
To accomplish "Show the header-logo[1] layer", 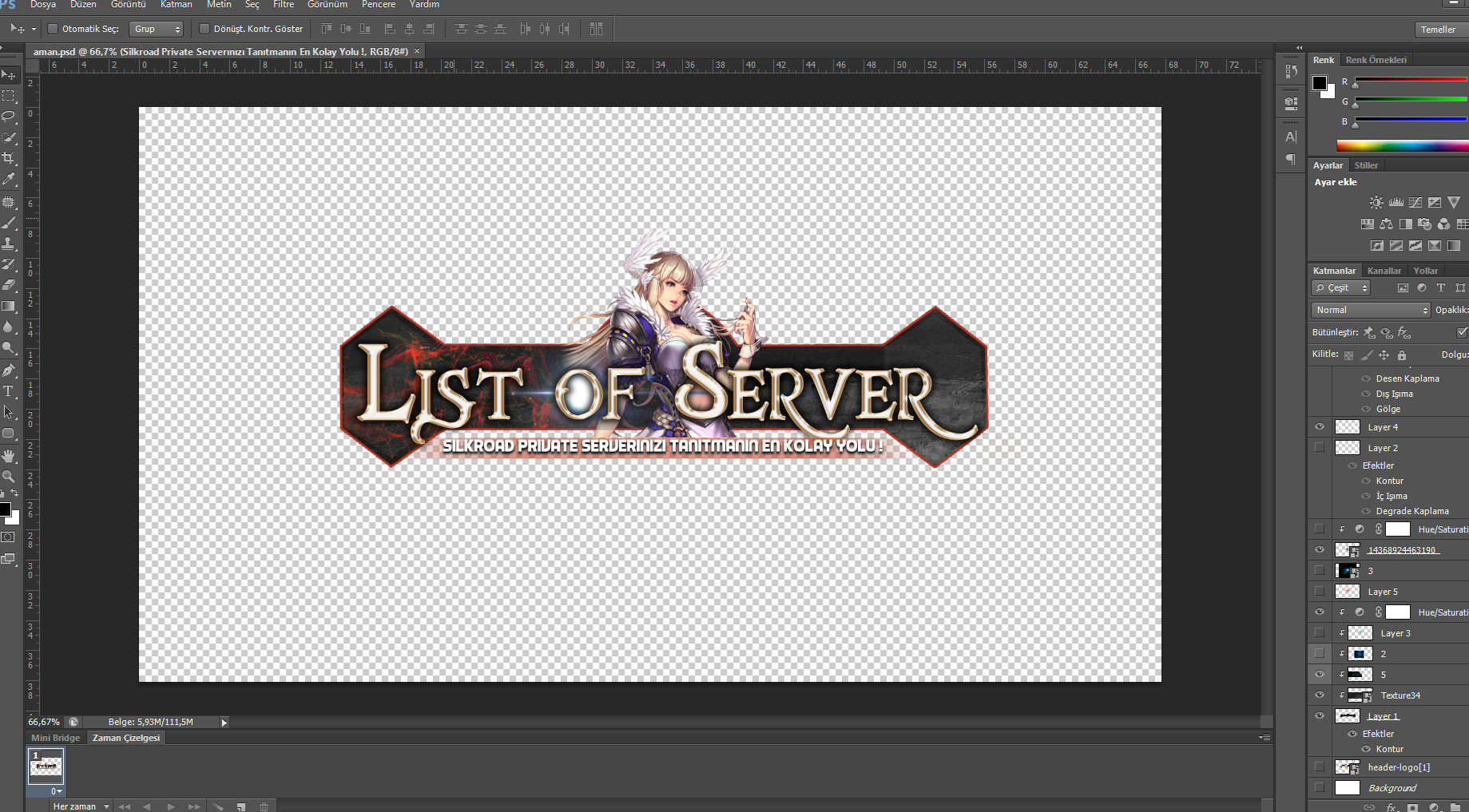I will (x=1320, y=767).
